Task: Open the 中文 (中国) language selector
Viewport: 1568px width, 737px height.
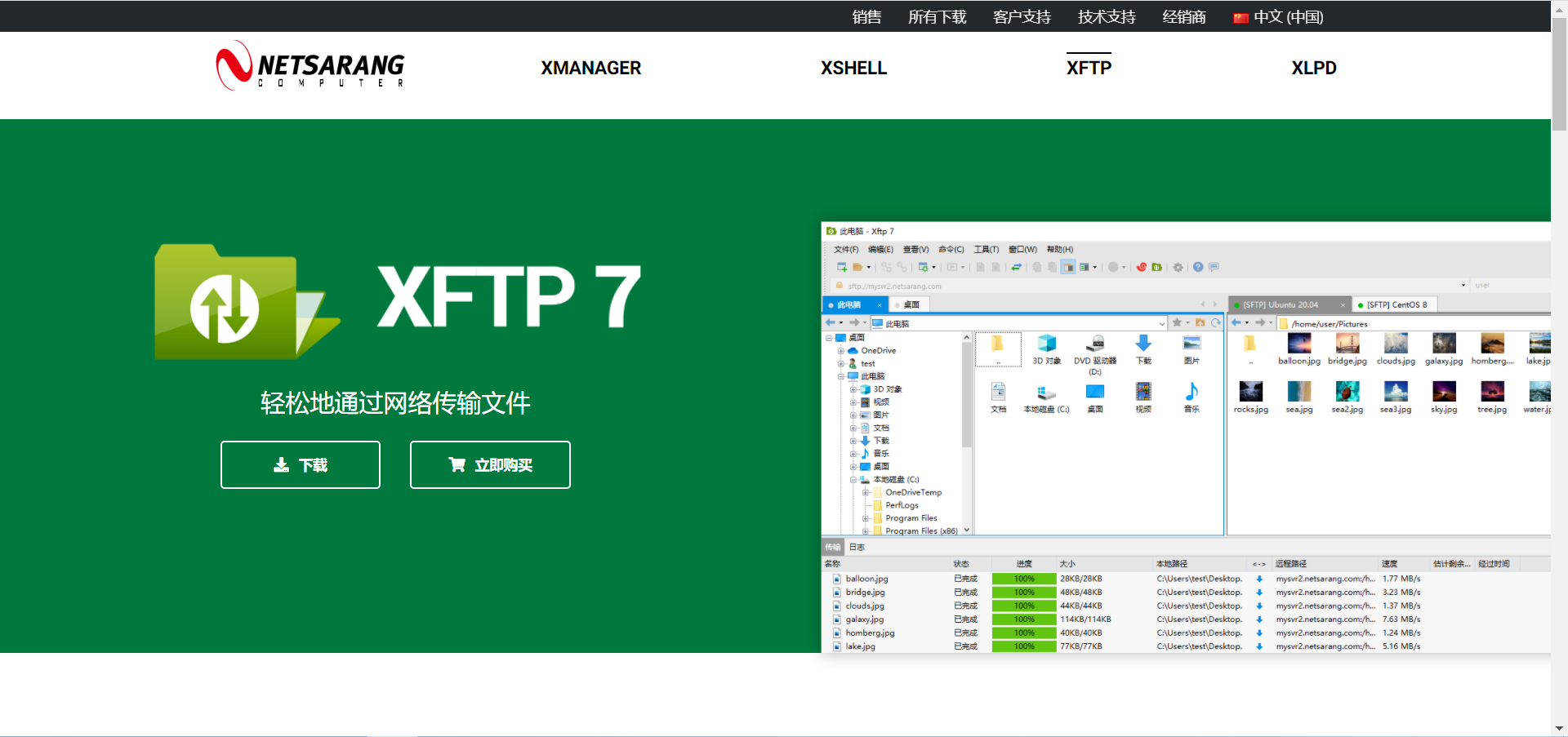Action: [1278, 16]
